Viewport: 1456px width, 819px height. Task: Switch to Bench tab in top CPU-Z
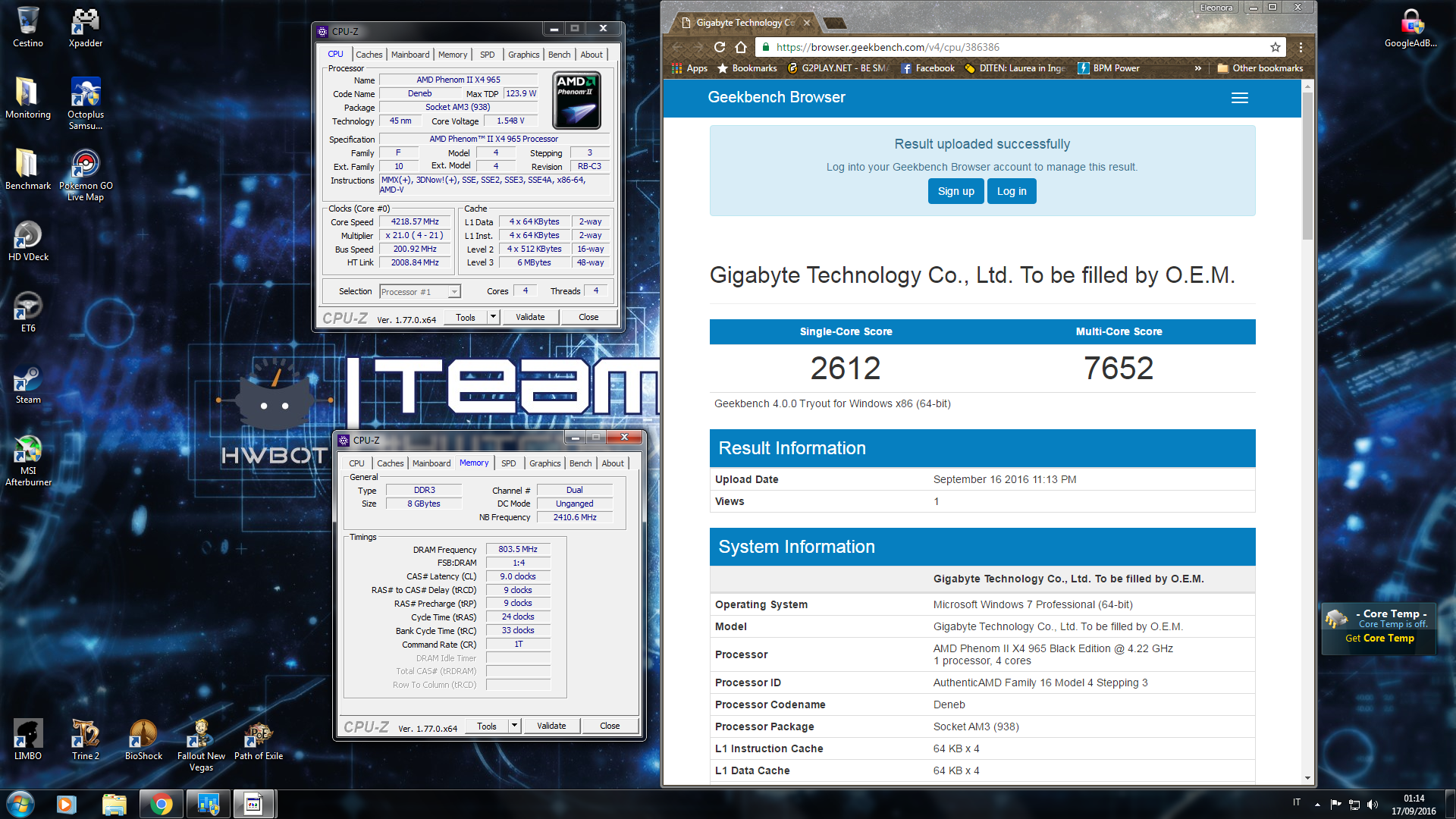pos(560,55)
